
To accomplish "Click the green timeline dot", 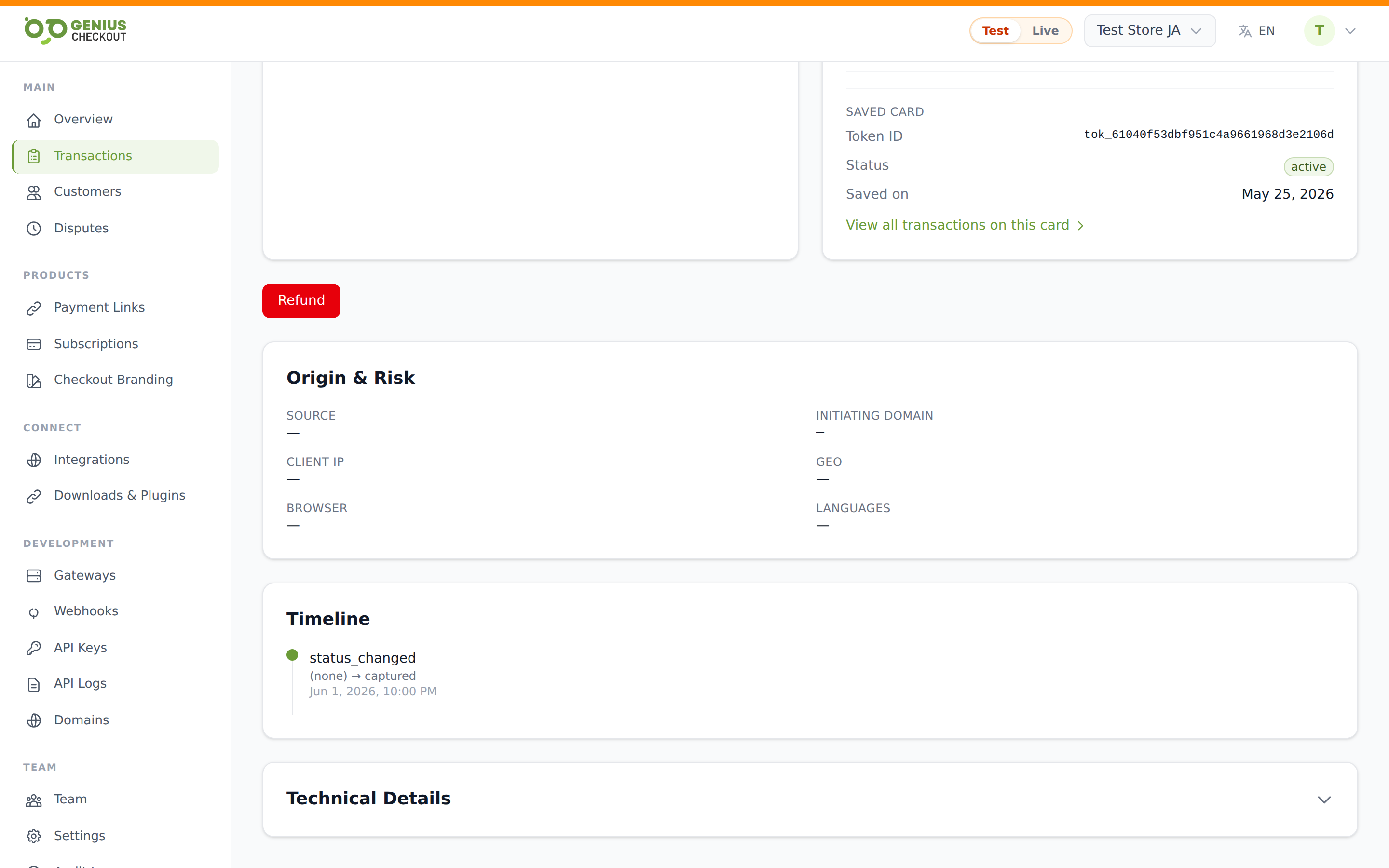I will coord(292,655).
